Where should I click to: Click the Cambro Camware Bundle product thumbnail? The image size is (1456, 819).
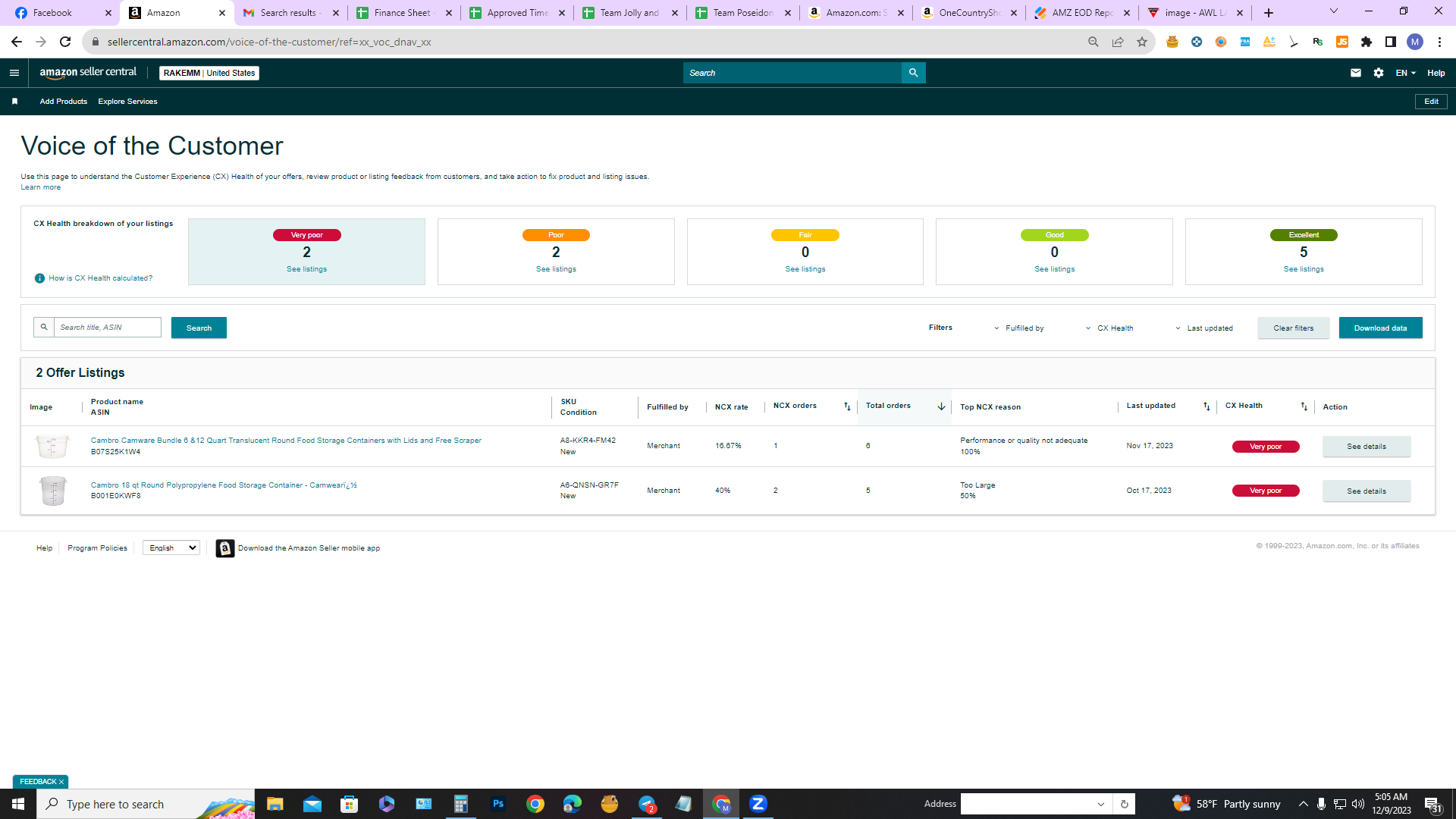(x=52, y=446)
